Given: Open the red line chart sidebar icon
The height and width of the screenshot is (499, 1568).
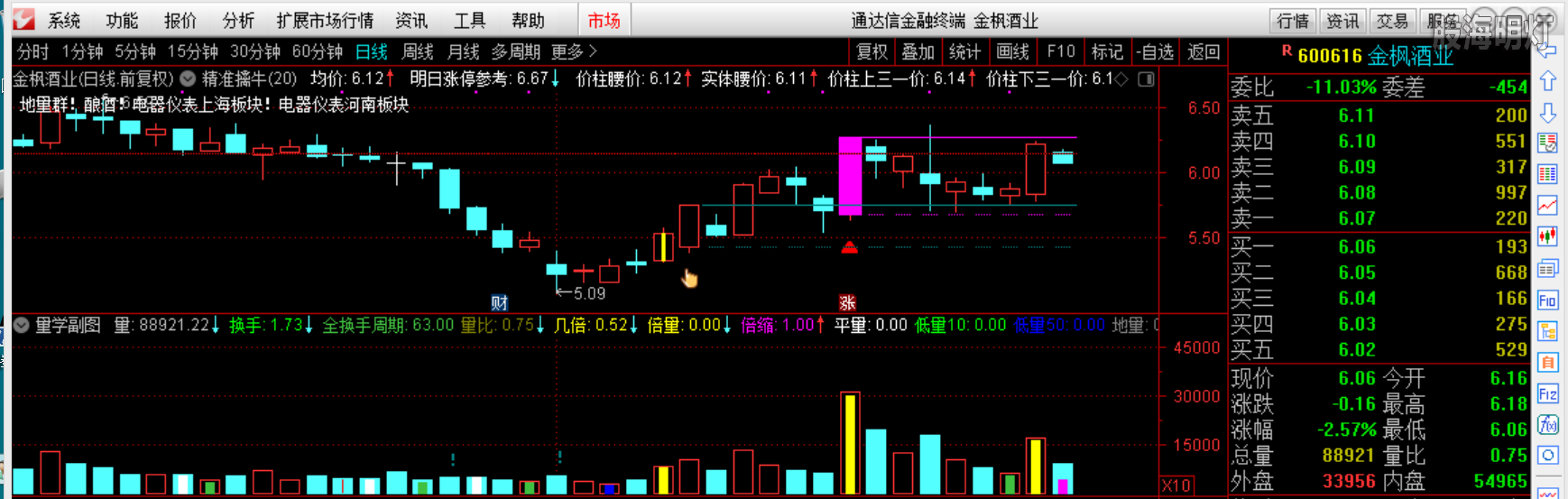Looking at the screenshot, I should [1548, 207].
